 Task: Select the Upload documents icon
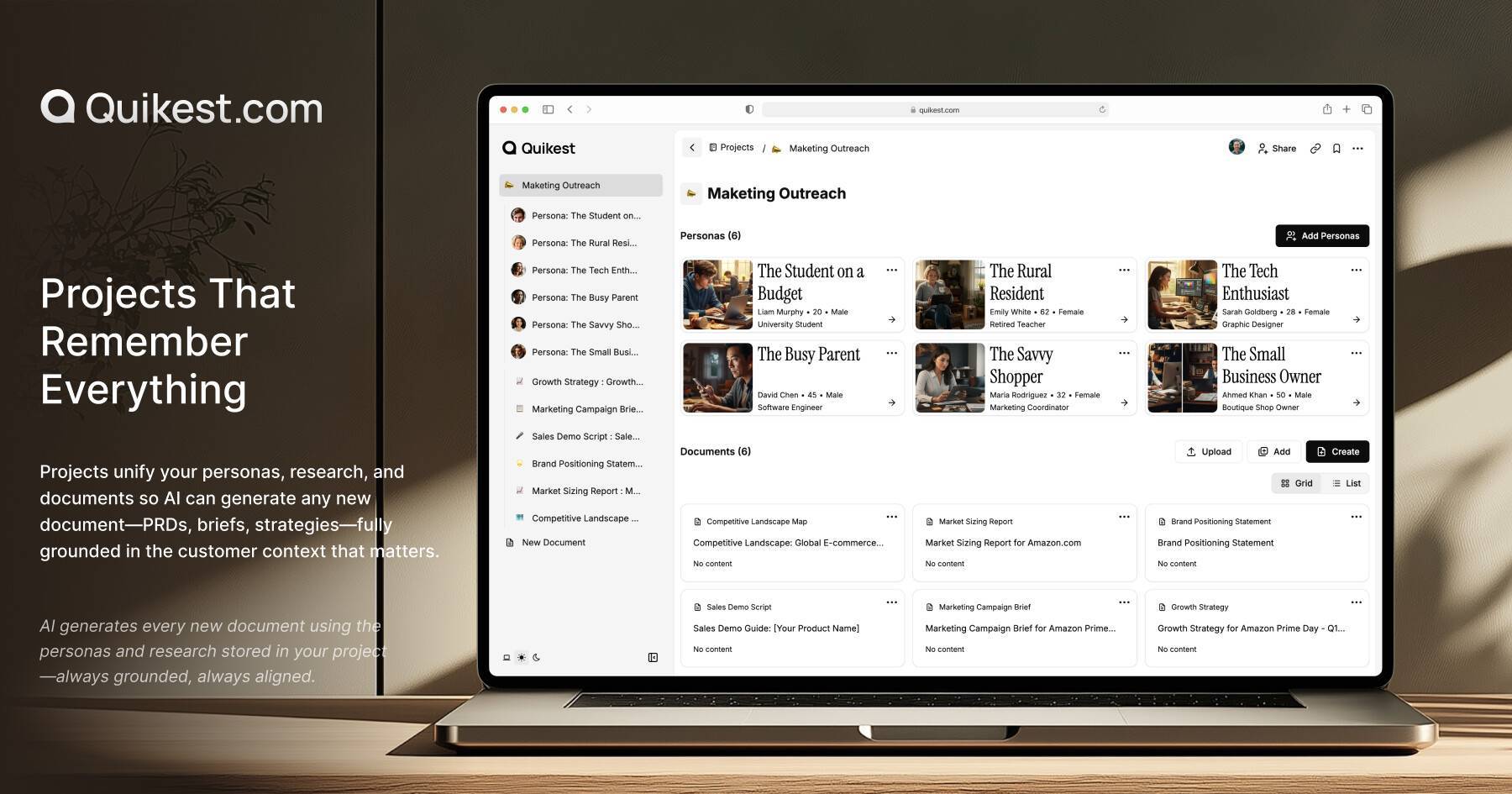click(x=1192, y=451)
